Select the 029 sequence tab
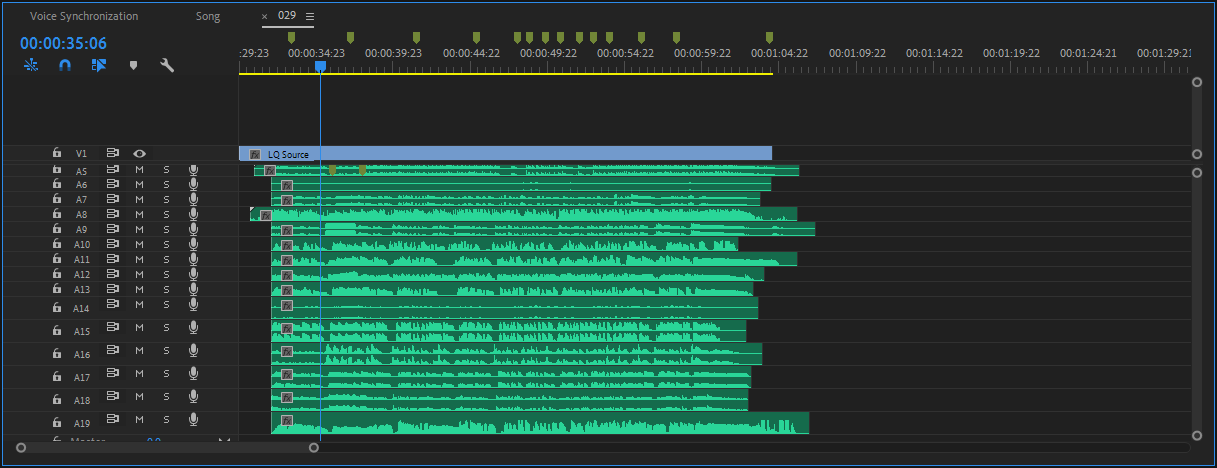Image resolution: width=1217 pixels, height=468 pixels. click(287, 16)
